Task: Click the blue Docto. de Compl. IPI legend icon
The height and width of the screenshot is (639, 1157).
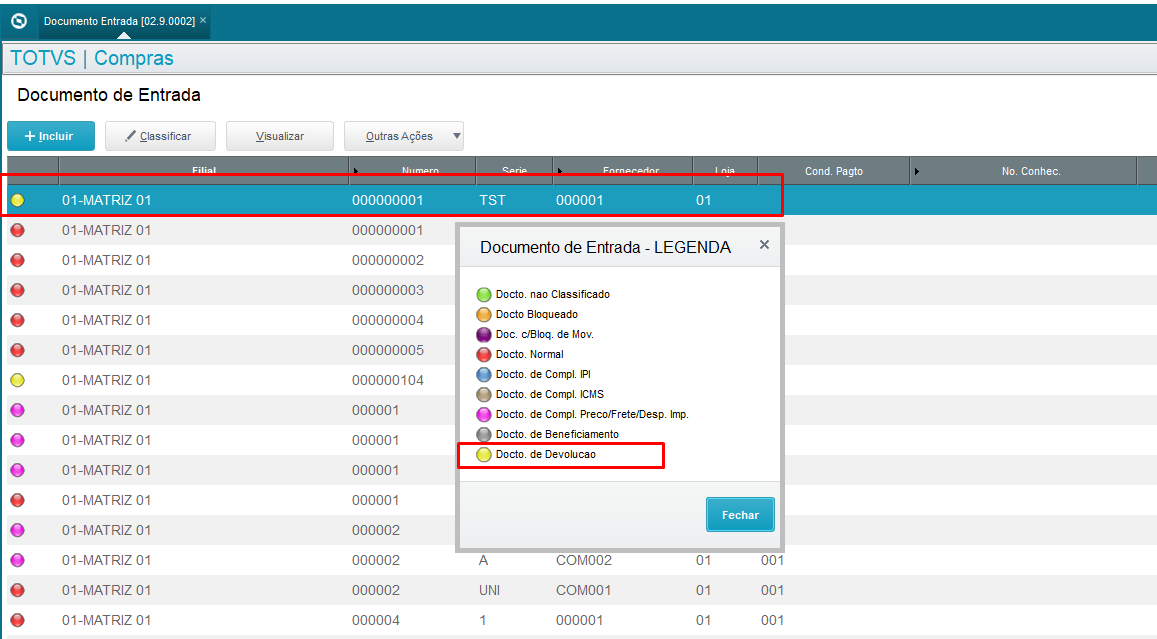Action: (483, 374)
